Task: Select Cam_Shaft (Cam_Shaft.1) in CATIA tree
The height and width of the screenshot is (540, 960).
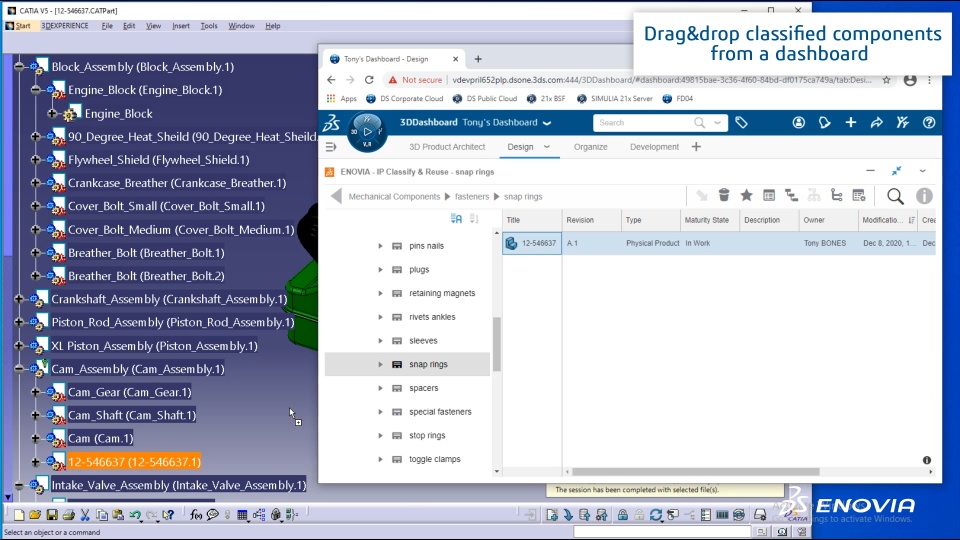Action: click(132, 415)
